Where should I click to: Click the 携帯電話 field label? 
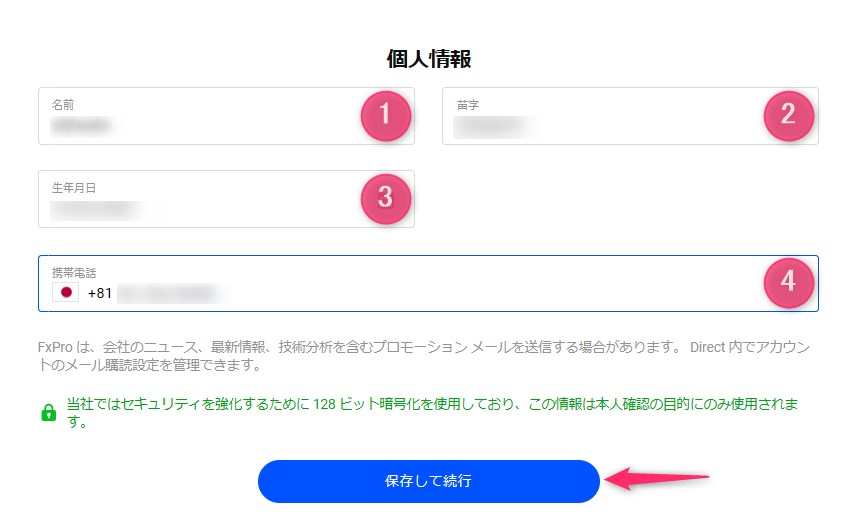(74, 272)
